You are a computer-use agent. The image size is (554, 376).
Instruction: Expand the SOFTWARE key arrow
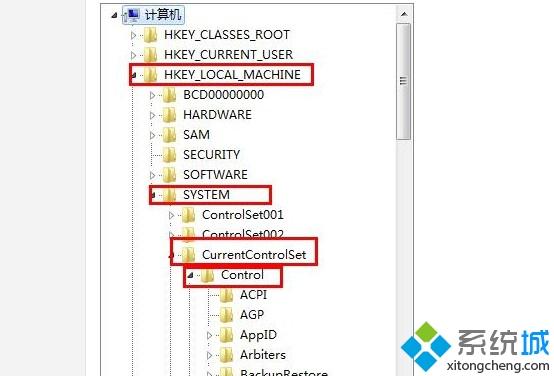(x=152, y=175)
